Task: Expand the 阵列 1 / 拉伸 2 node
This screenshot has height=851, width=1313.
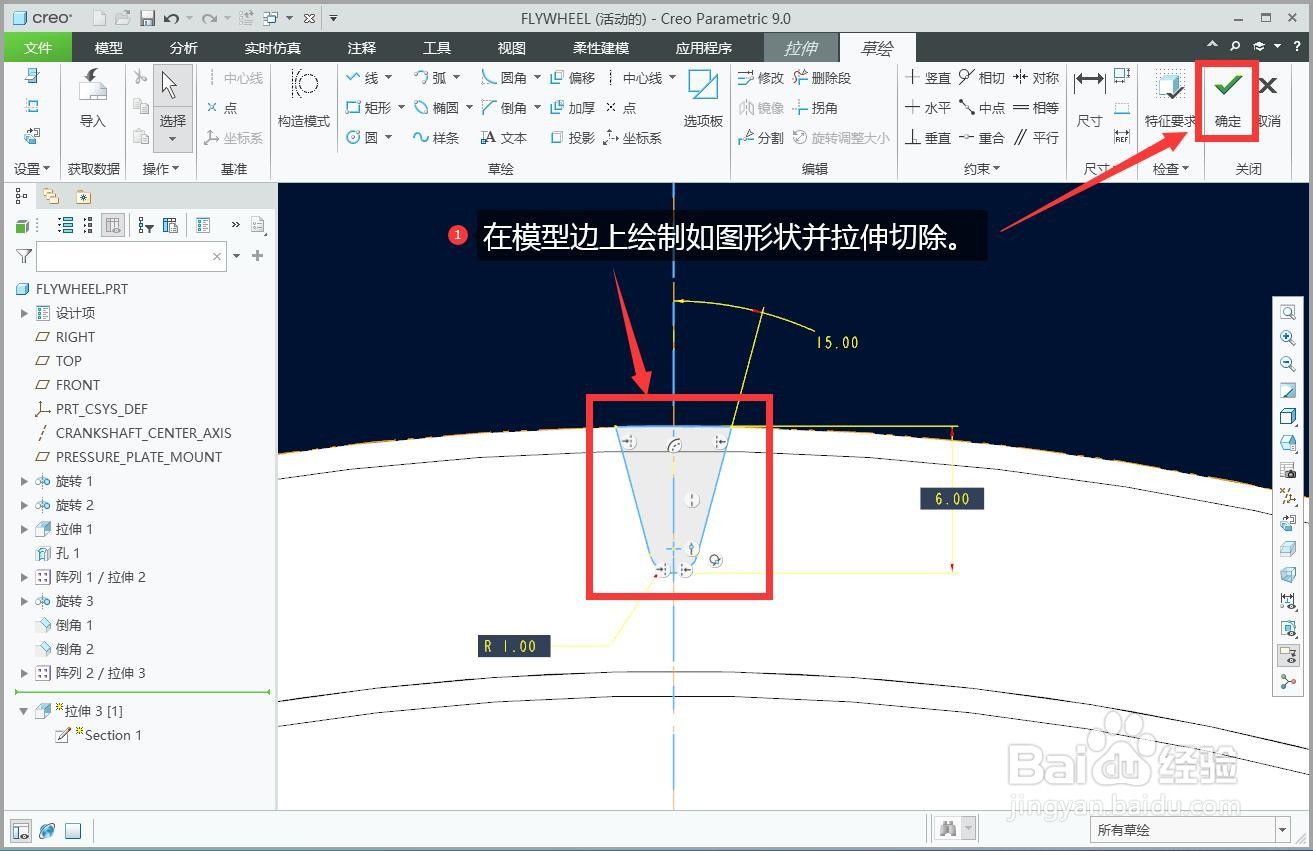Action: tap(24, 577)
